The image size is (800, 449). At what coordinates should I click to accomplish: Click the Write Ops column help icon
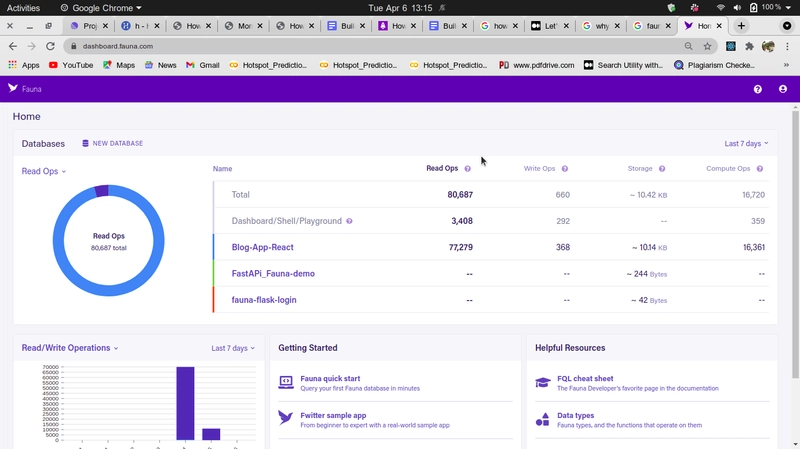[565, 169]
